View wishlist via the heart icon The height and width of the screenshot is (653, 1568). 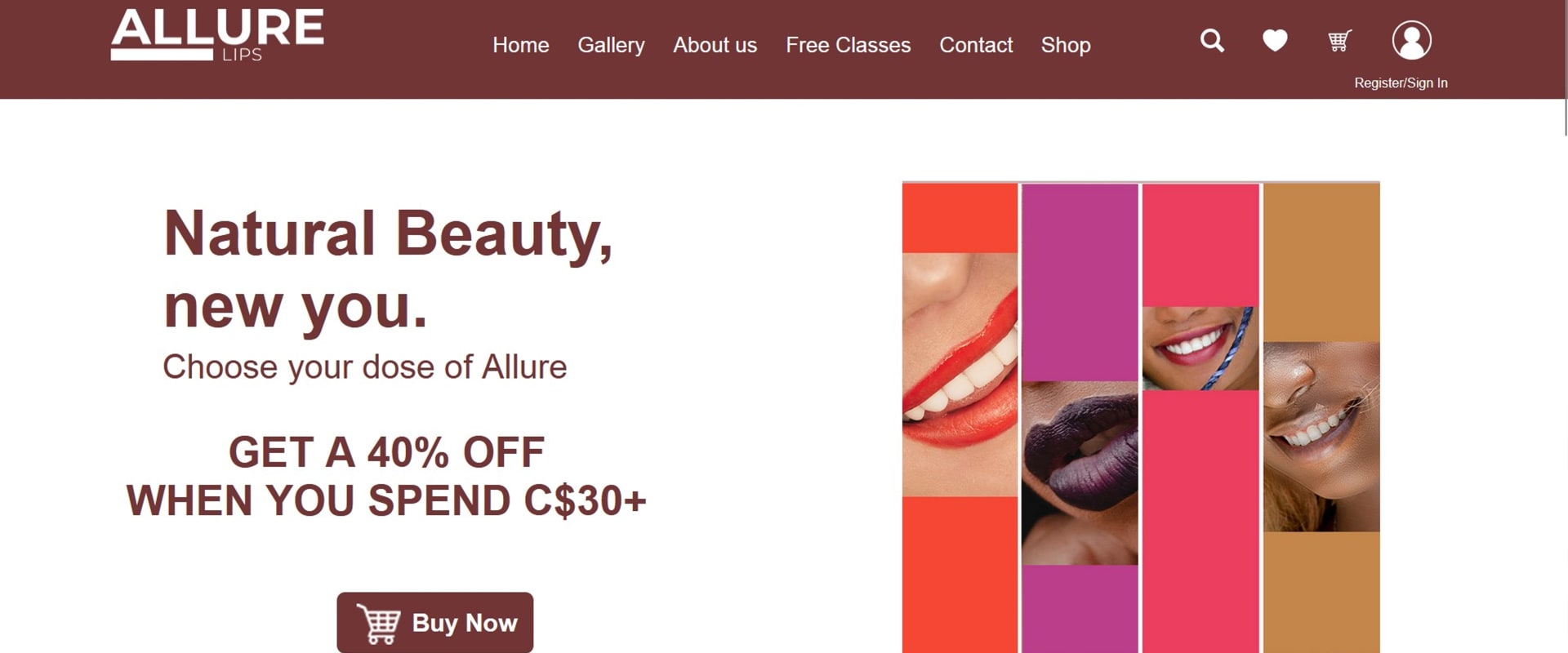pyautogui.click(x=1275, y=40)
